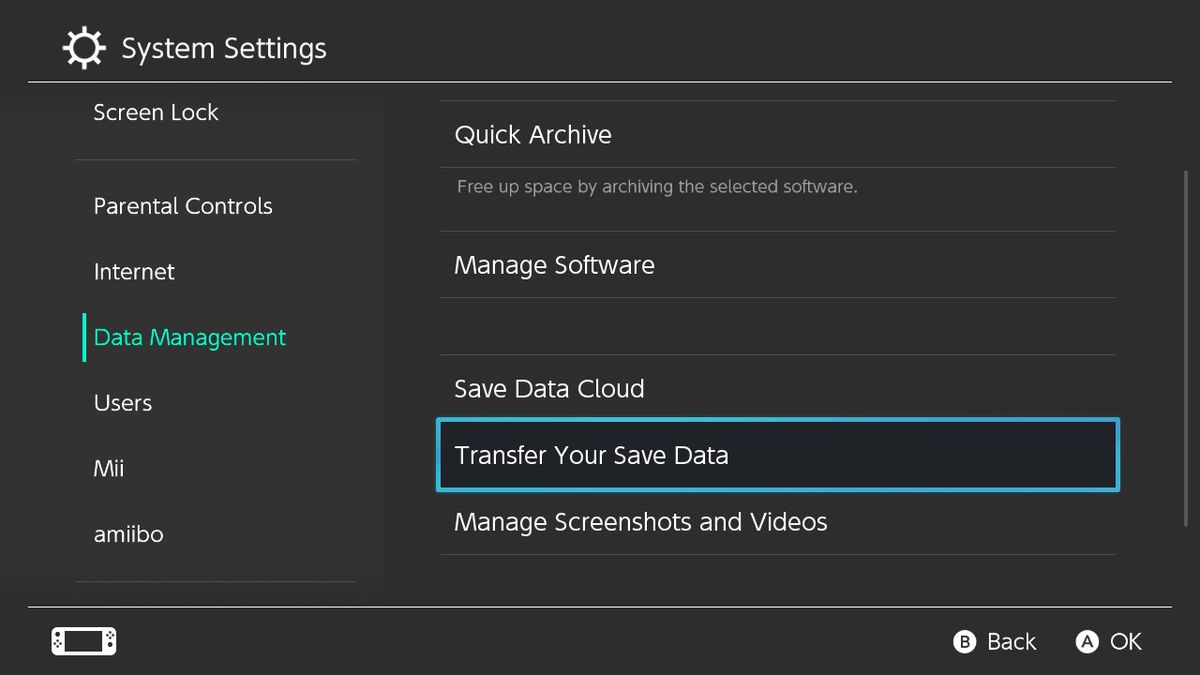This screenshot has width=1200, height=675.
Task: Select Screen Lock settings
Action: [x=156, y=113]
